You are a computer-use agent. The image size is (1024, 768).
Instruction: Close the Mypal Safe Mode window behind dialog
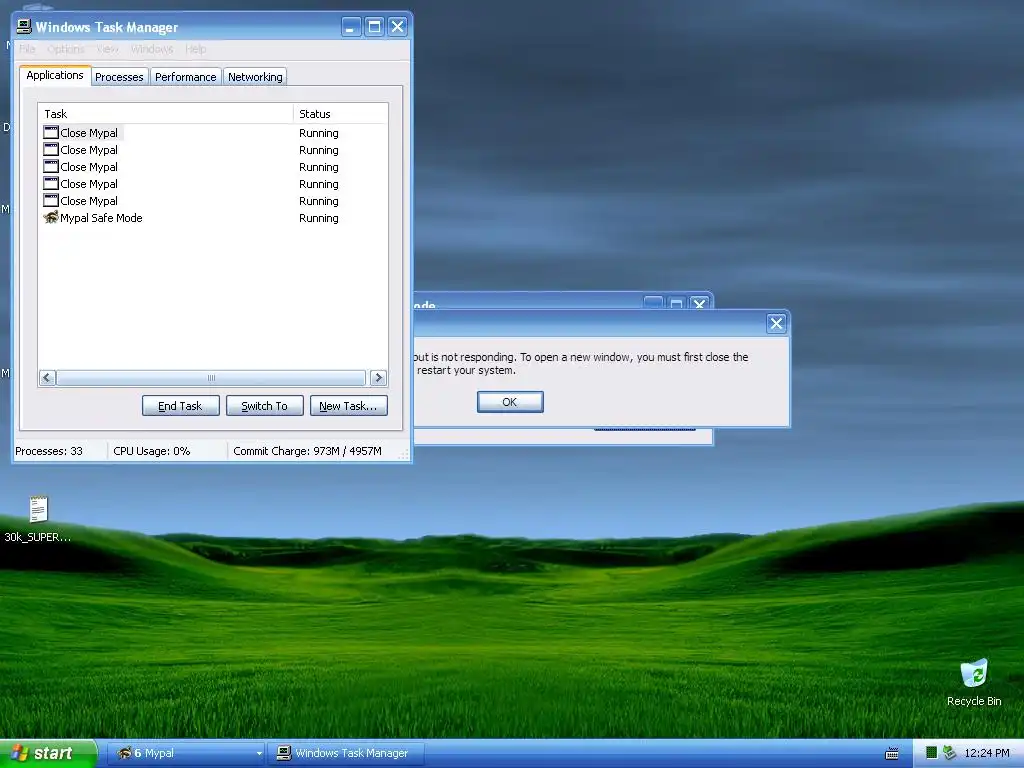click(699, 303)
